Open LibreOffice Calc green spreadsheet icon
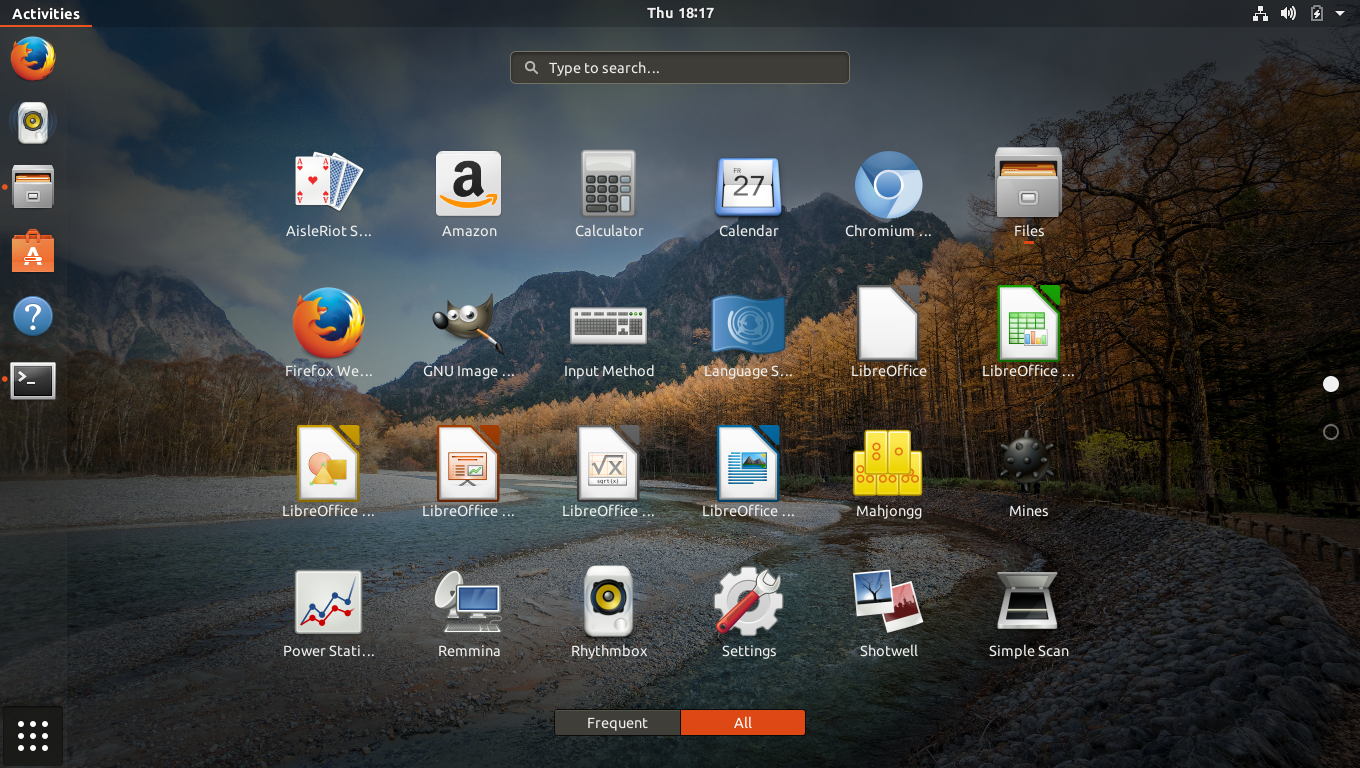This screenshot has width=1360, height=768. click(1028, 323)
